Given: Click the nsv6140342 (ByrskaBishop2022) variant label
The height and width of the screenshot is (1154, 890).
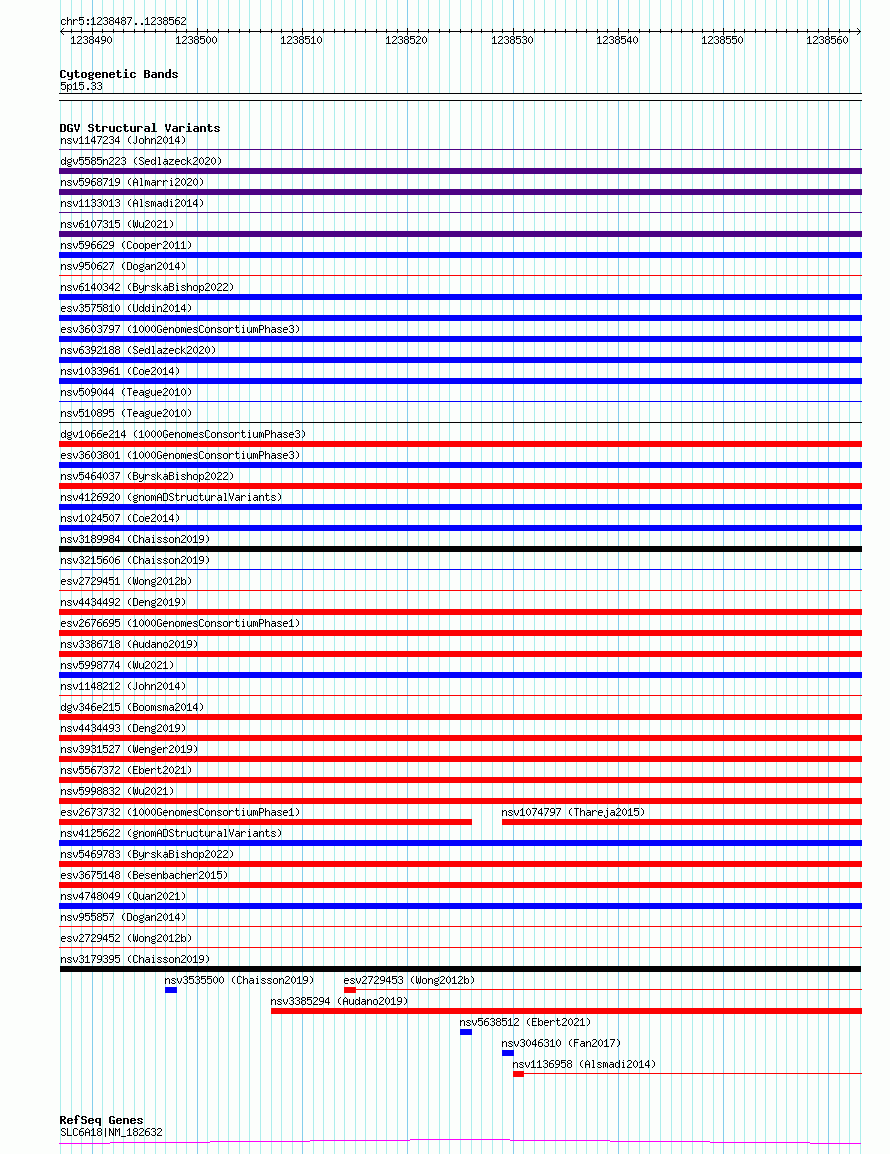Looking at the screenshot, I should coord(147,287).
